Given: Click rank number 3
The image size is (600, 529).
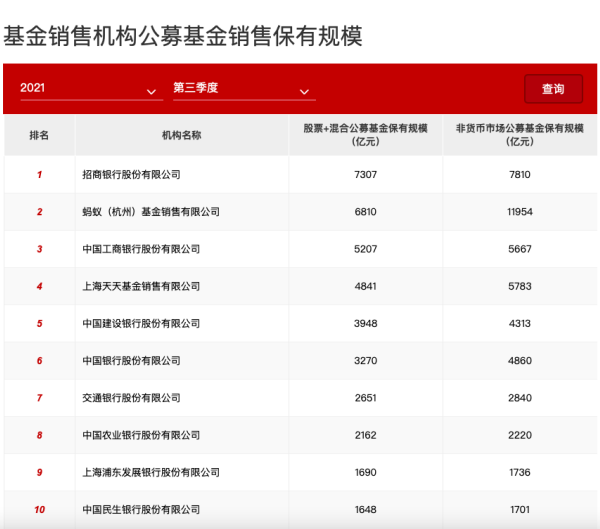Looking at the screenshot, I should coord(39,249).
